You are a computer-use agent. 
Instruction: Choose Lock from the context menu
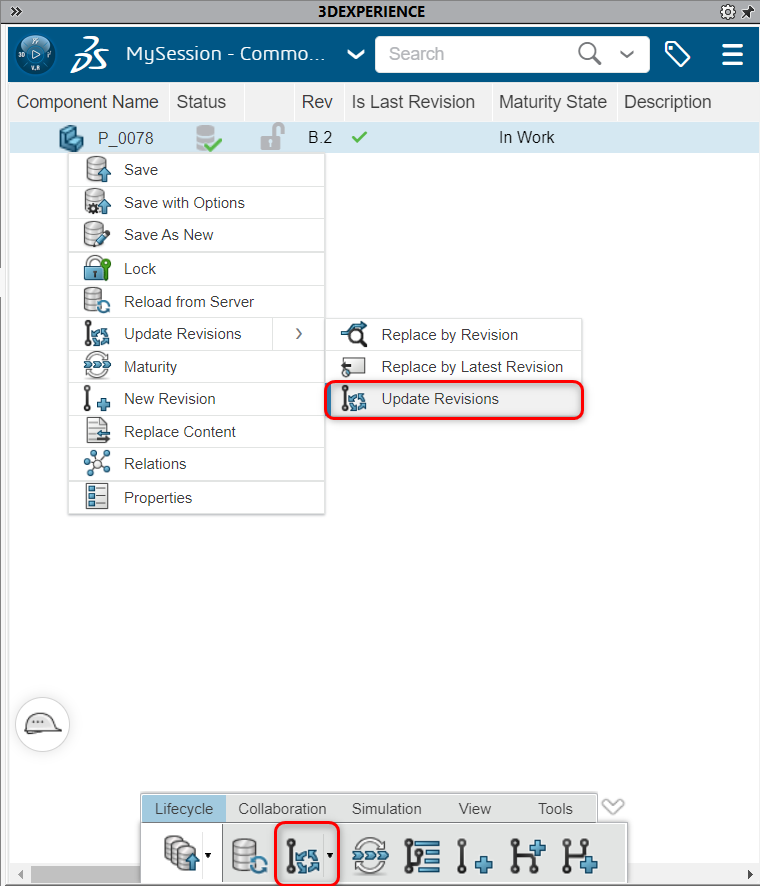(196, 269)
